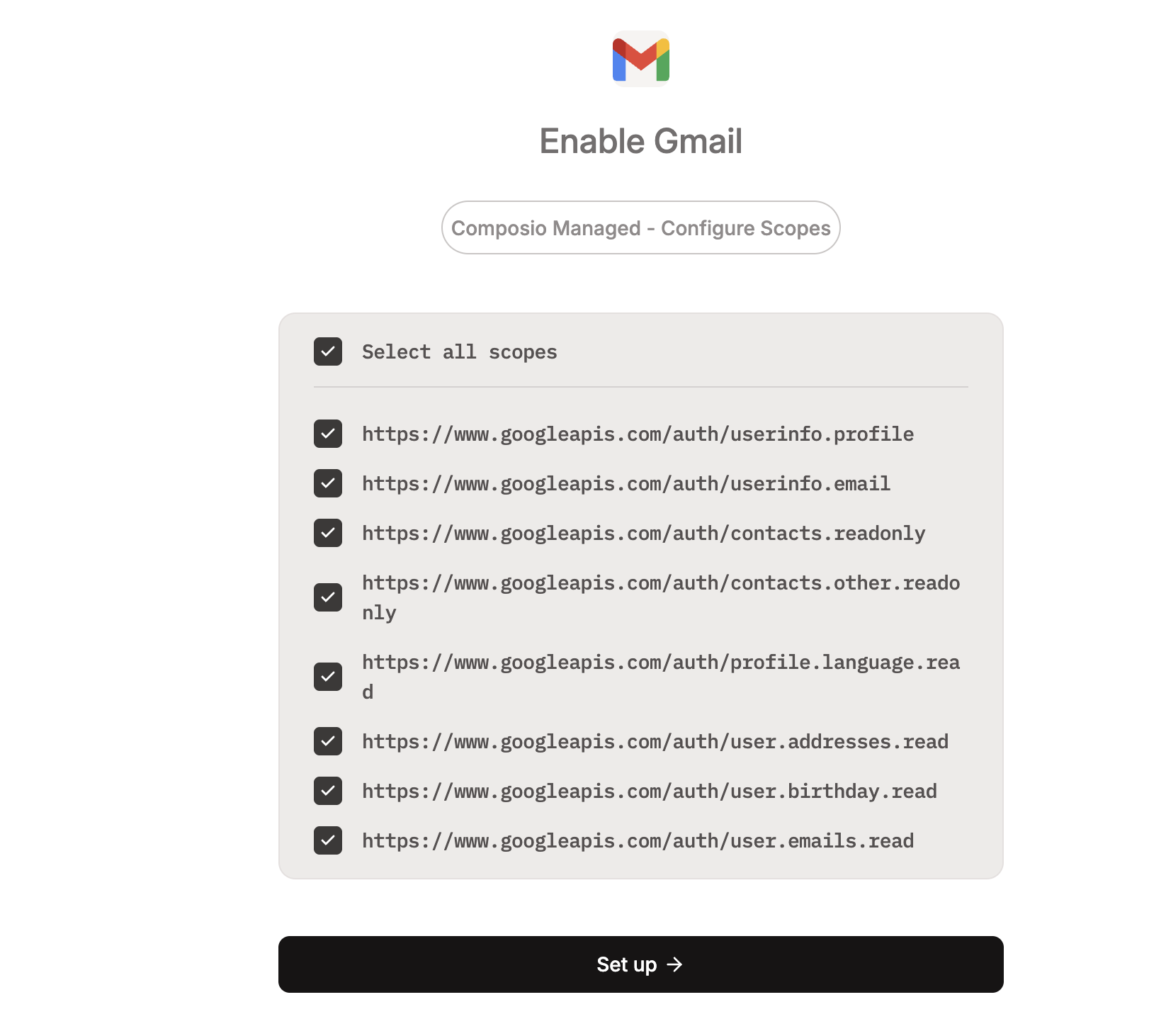Toggle the user.addresses.read scope checkbox

tap(328, 741)
